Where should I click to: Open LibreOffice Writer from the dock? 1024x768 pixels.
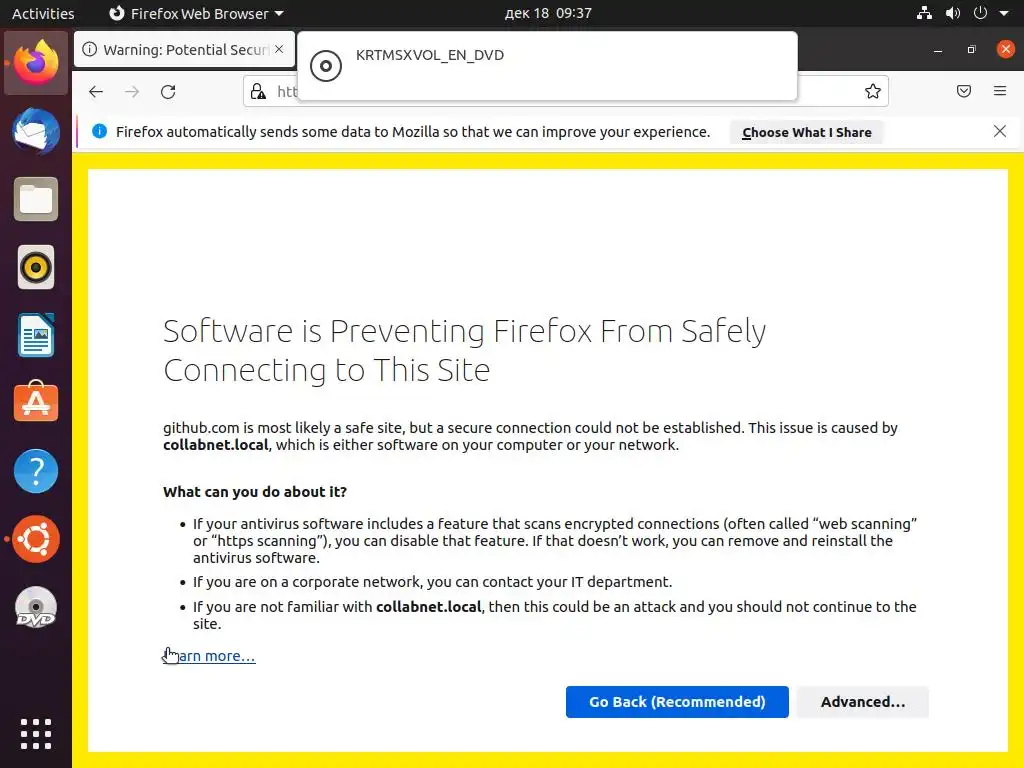36,335
